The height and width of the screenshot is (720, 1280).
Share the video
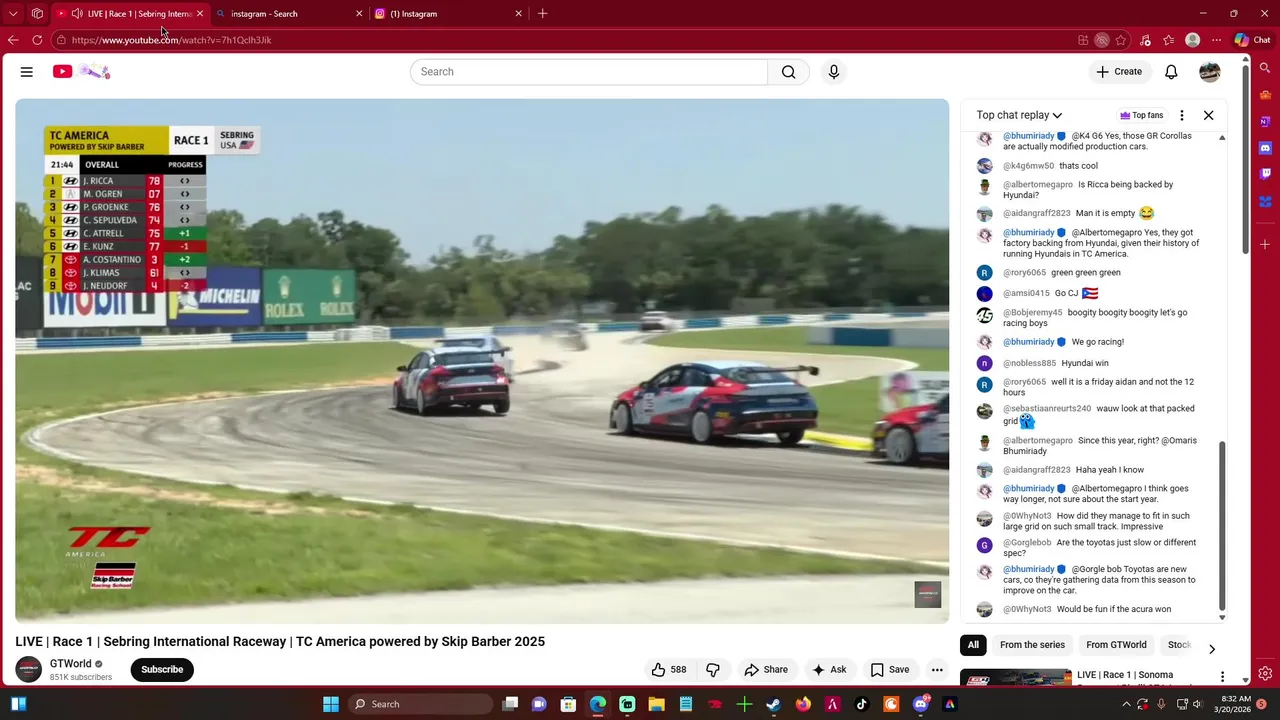(x=765, y=670)
